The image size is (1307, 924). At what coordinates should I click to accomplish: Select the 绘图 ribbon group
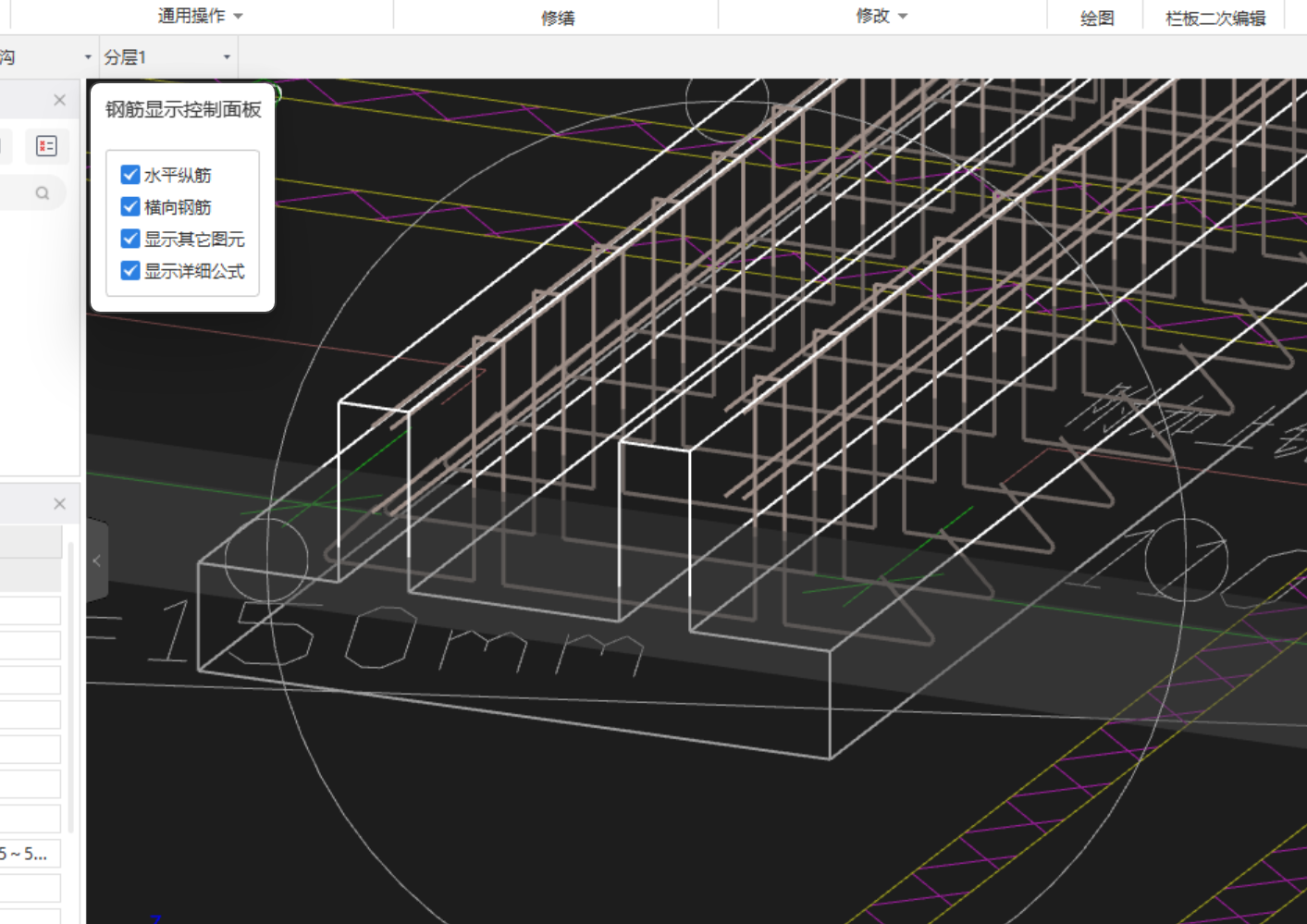[x=1097, y=18]
